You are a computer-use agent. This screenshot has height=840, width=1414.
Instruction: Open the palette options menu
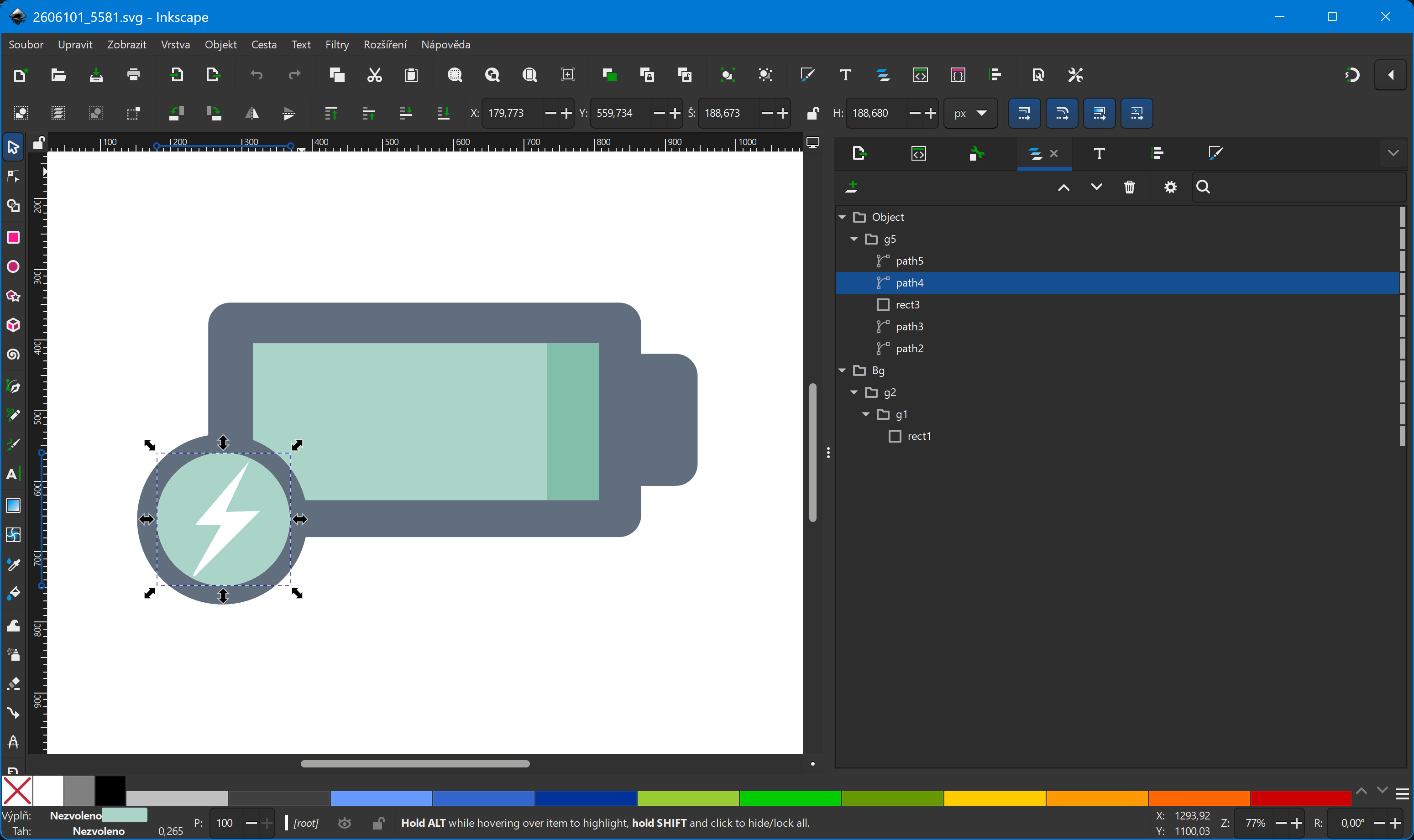[1402, 794]
